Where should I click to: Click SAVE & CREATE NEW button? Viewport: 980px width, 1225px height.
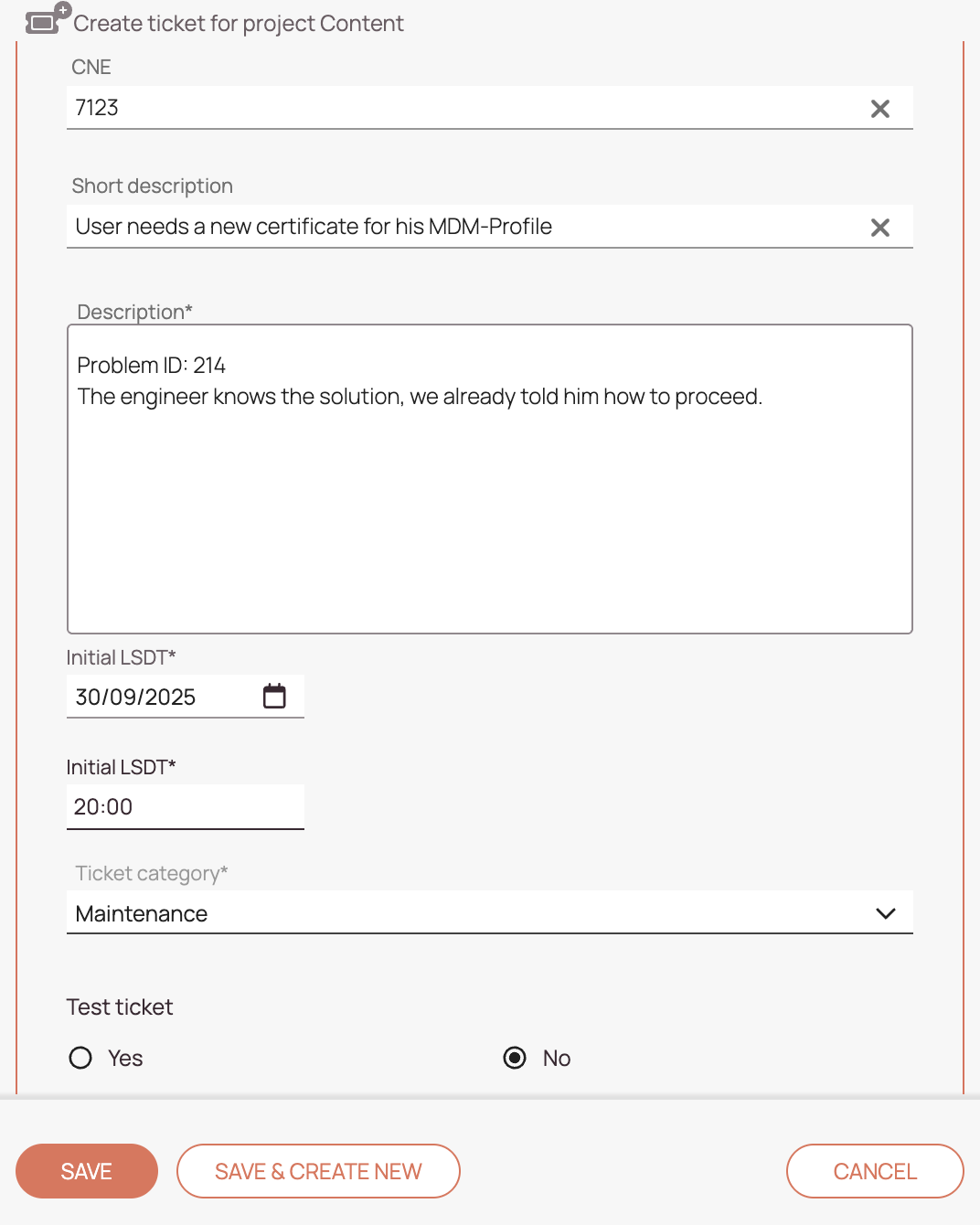point(318,1171)
